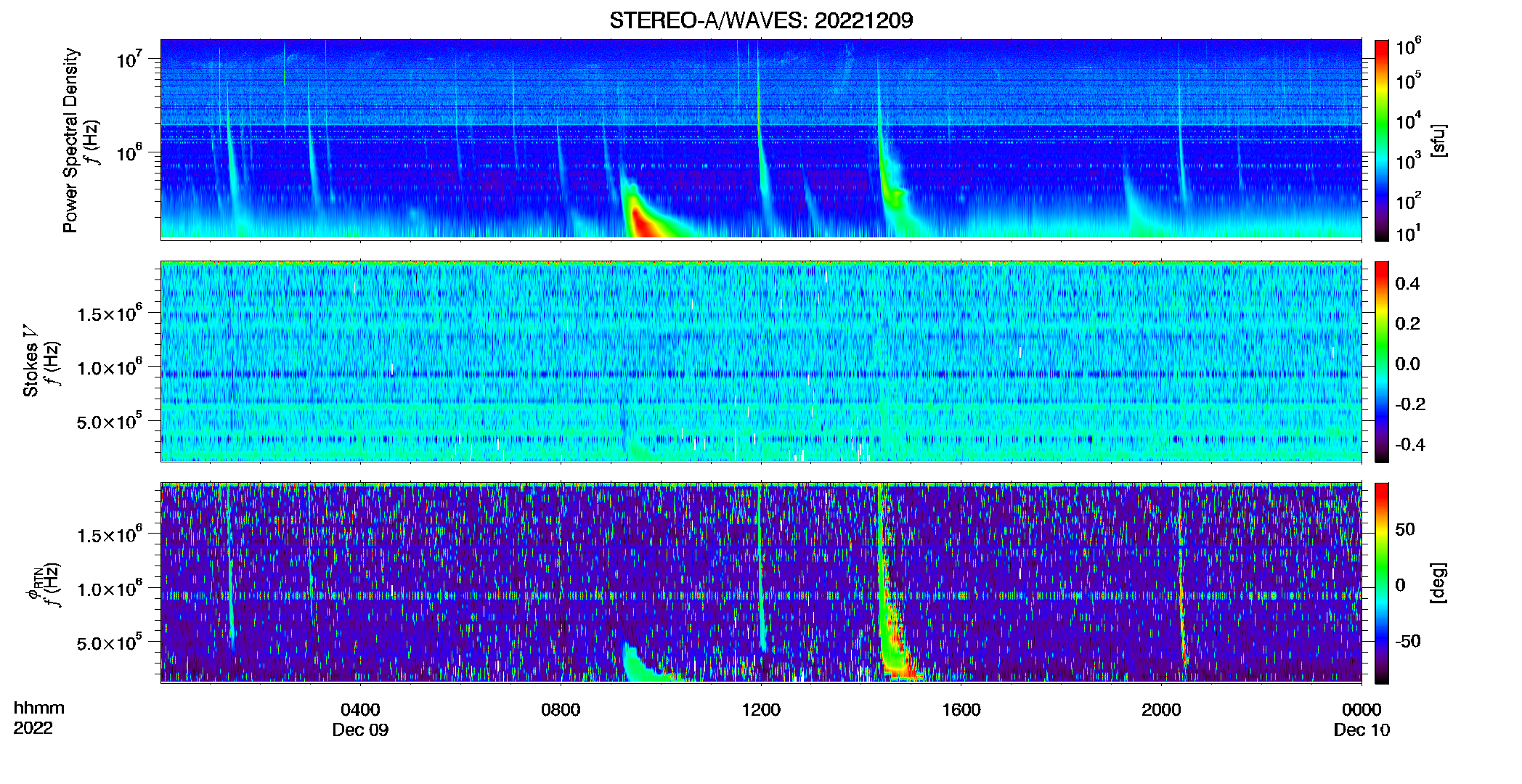Click the 2000 time axis label

click(1161, 710)
